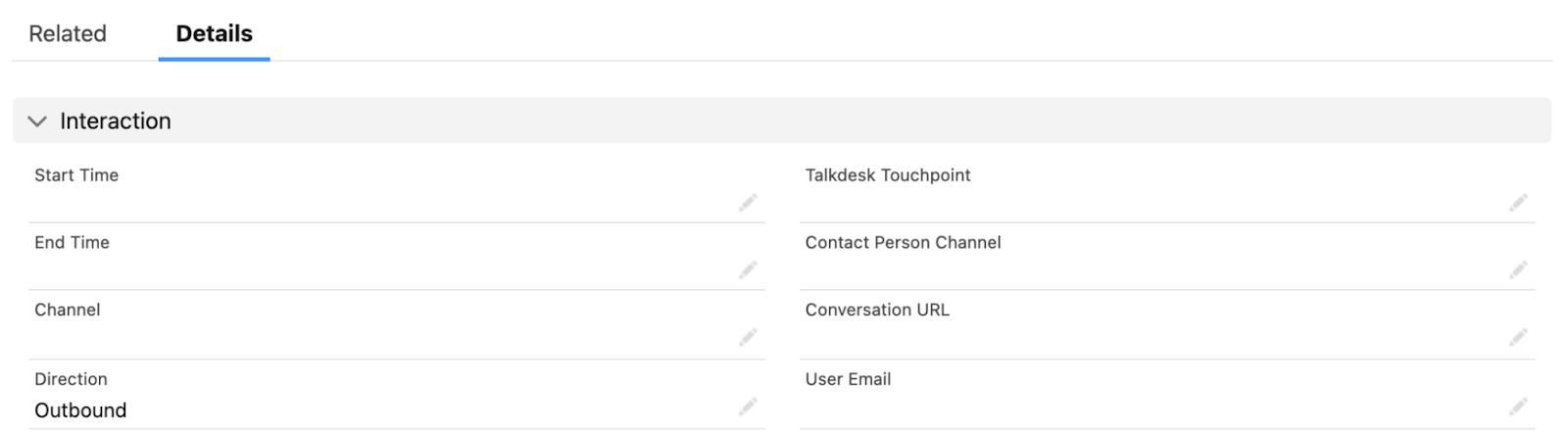The image size is (1568, 434).
Task: Click the End Time field label
Action: (x=72, y=242)
